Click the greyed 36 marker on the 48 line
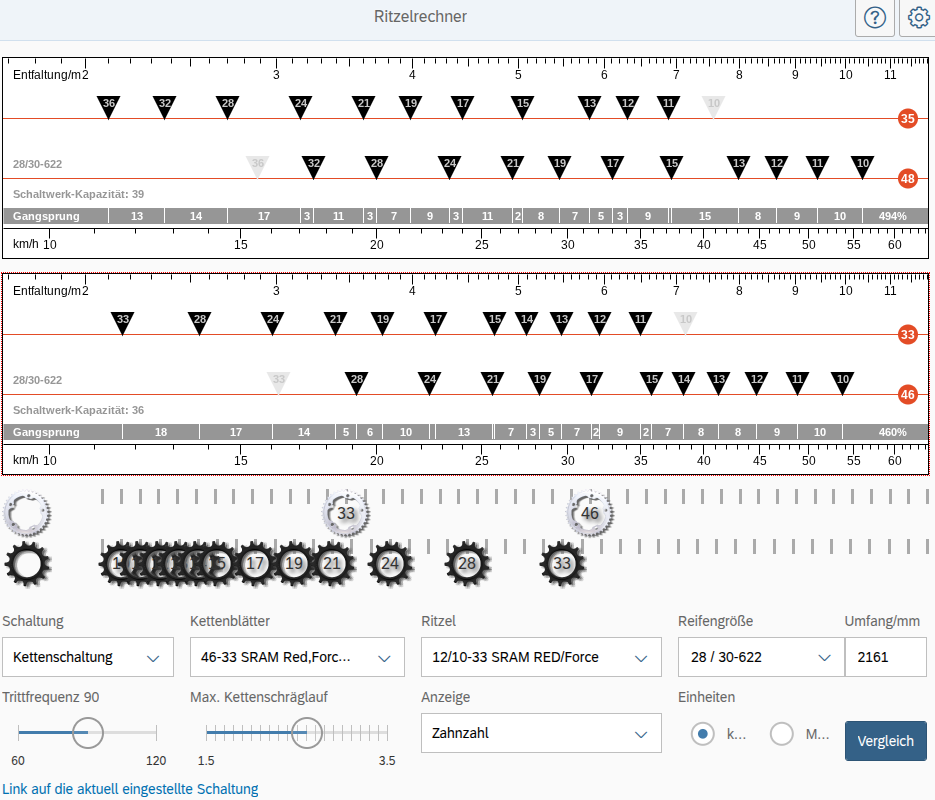 click(258, 166)
